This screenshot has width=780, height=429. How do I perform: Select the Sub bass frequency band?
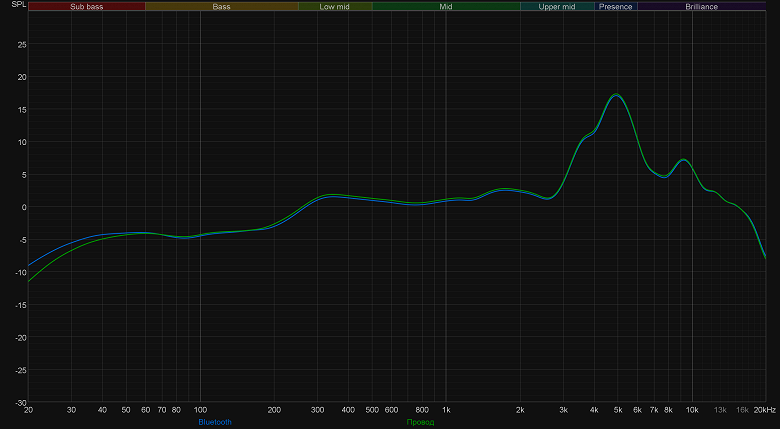click(87, 6)
